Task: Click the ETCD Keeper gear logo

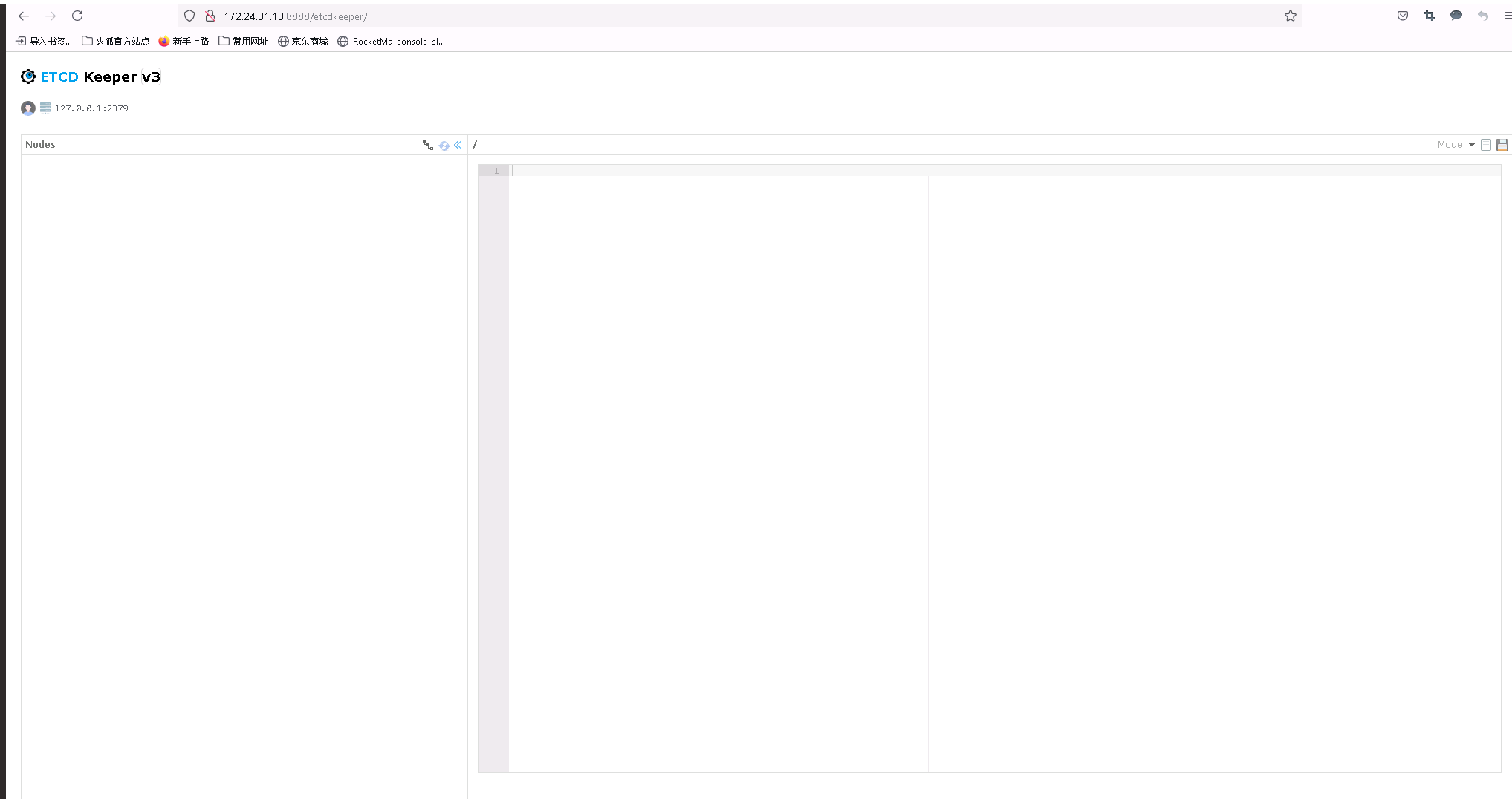Action: (x=28, y=76)
